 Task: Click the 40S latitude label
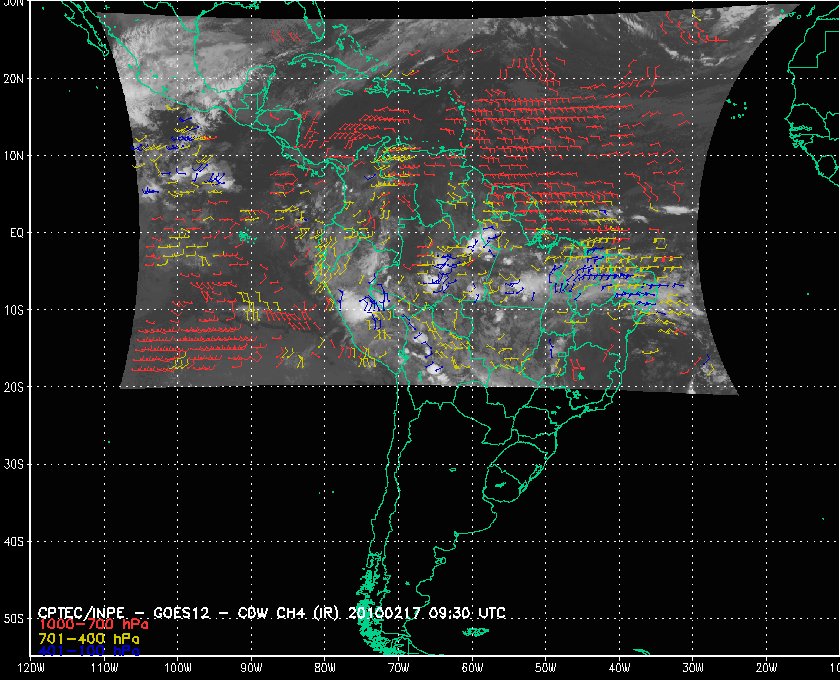coord(13,542)
